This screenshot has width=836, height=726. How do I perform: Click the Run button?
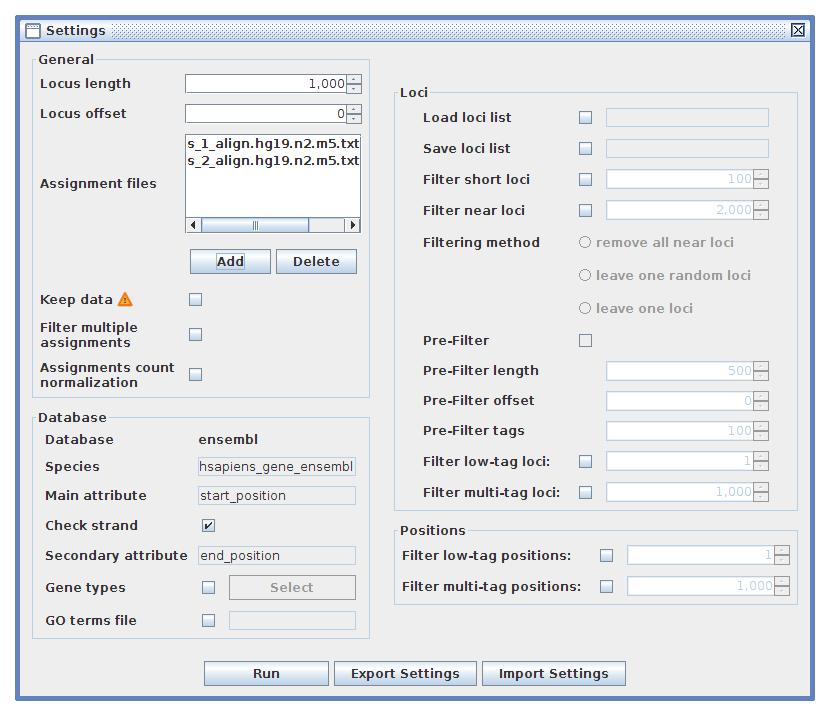(266, 673)
